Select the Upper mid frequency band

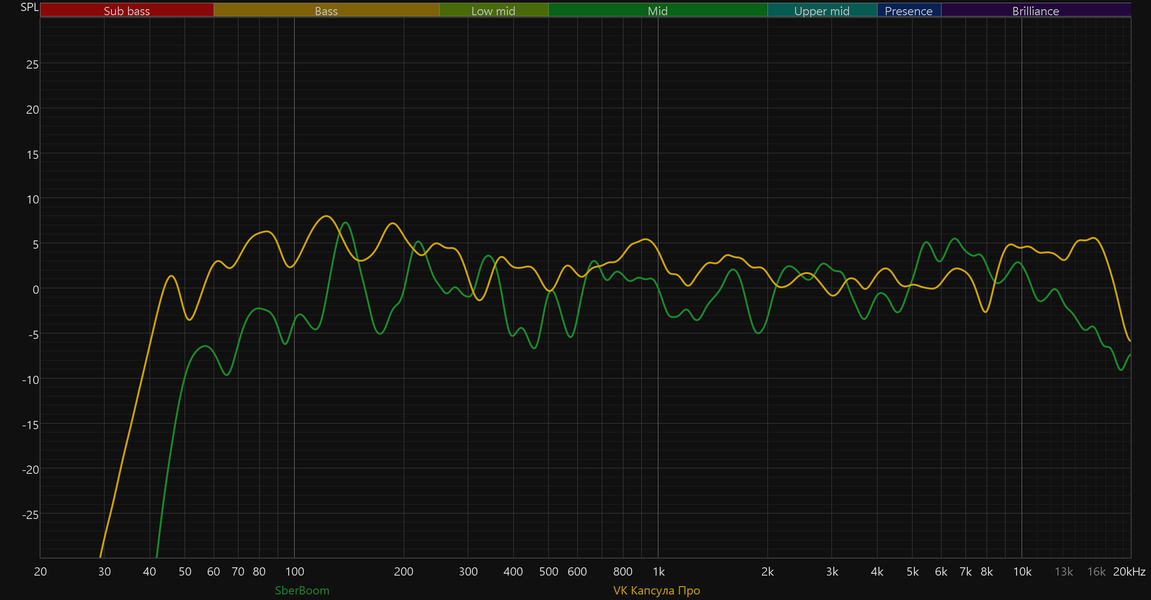[x=822, y=10]
